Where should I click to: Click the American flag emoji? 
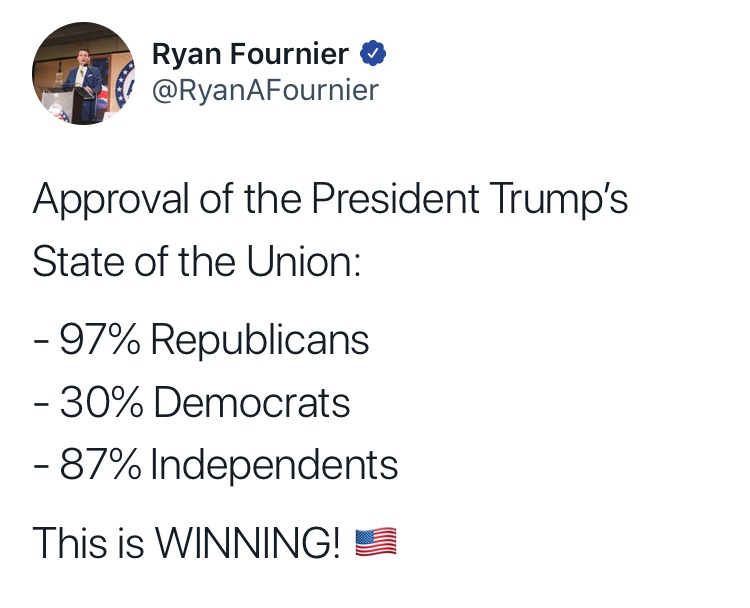pyautogui.click(x=376, y=542)
